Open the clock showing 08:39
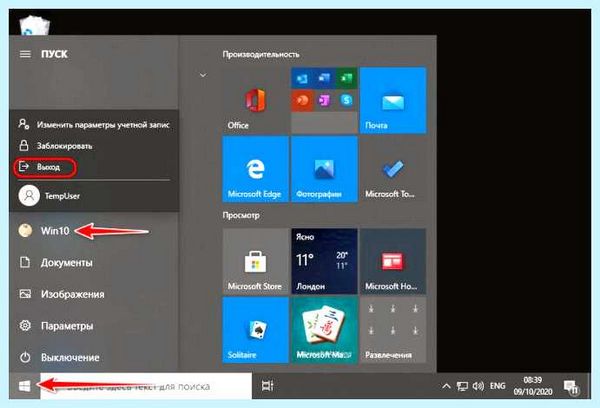The width and height of the screenshot is (600, 408). pos(533,386)
